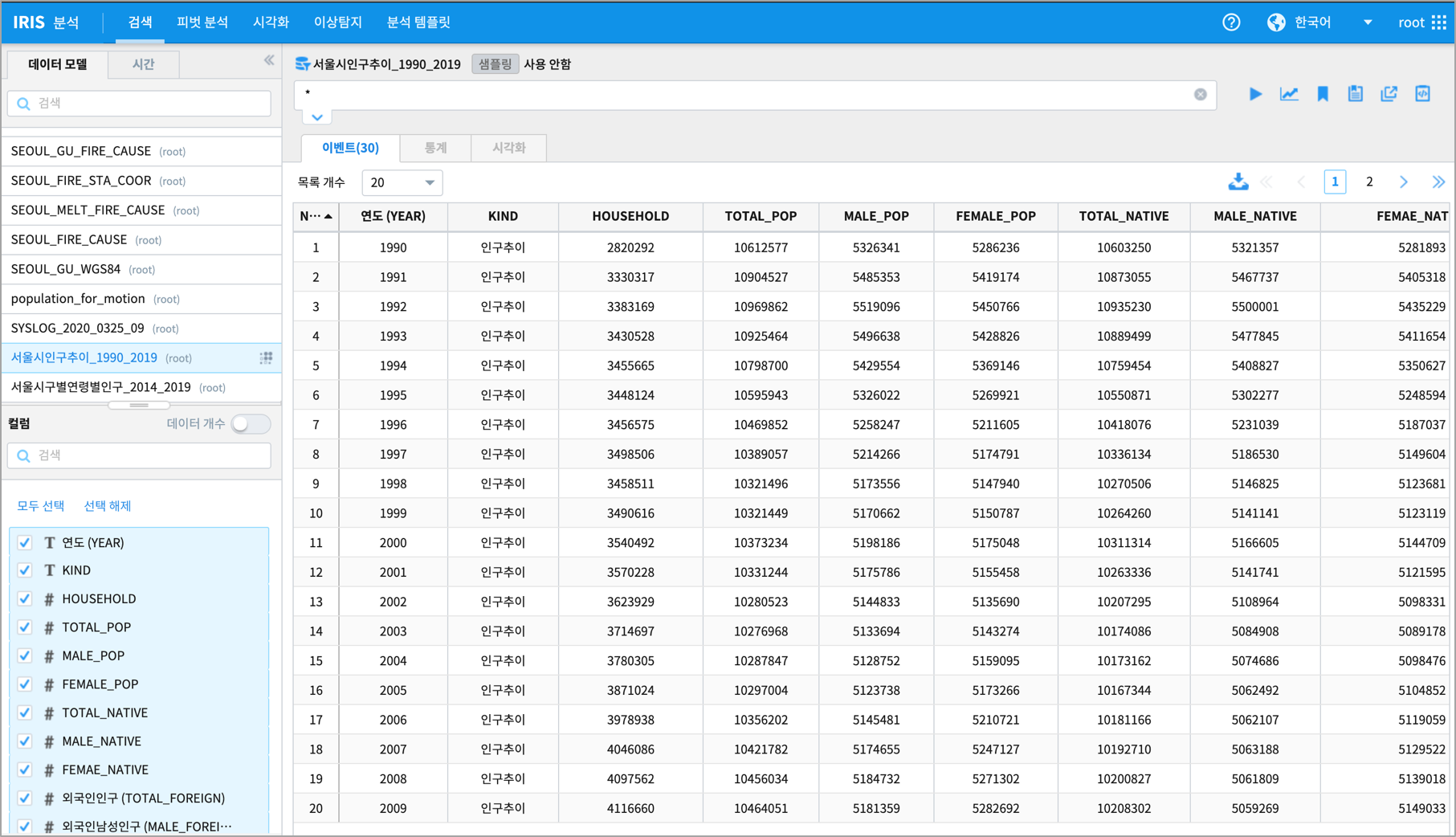
Task: Open the root user menu
Action: tap(1411, 22)
